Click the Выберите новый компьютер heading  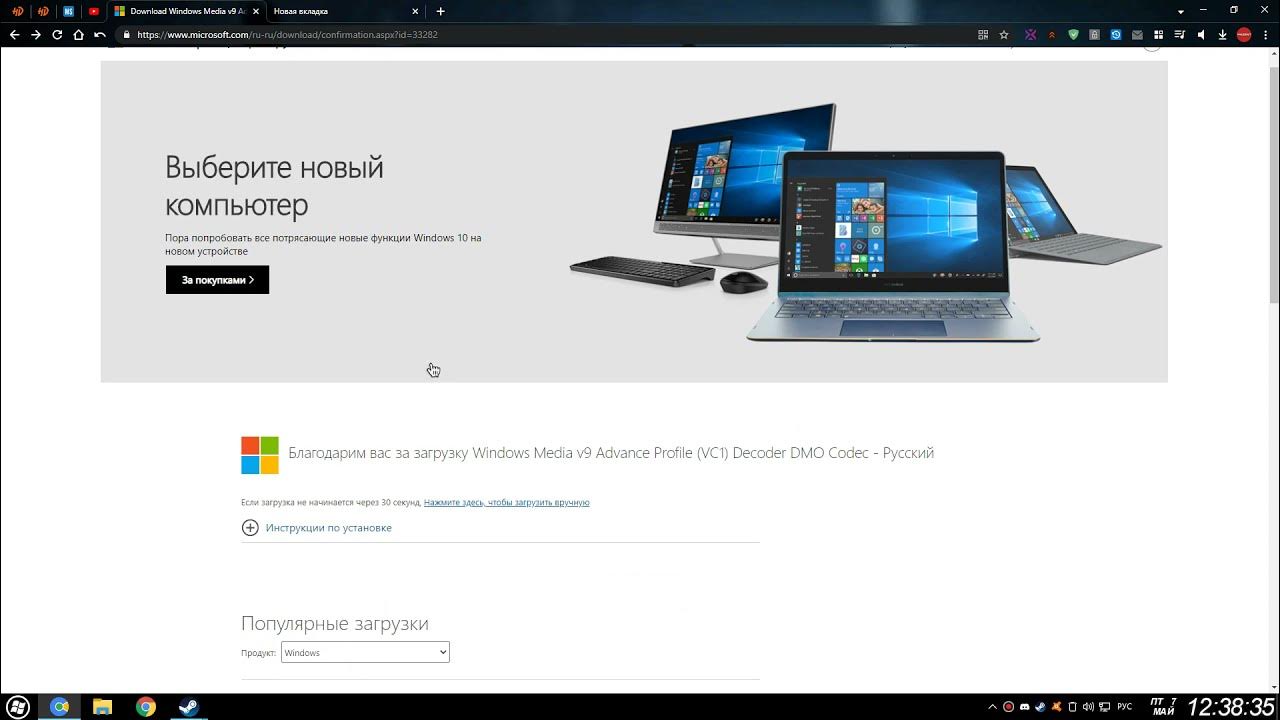(x=274, y=186)
